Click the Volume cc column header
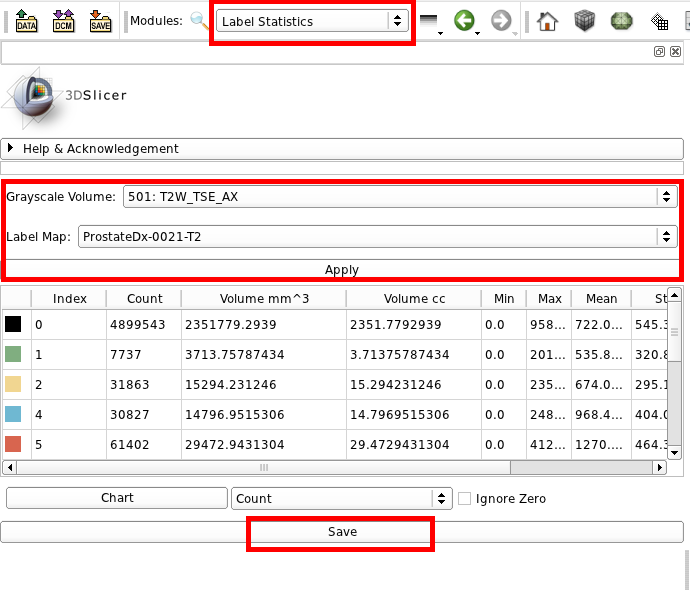Screen dimensions: 690x604 tap(414, 299)
